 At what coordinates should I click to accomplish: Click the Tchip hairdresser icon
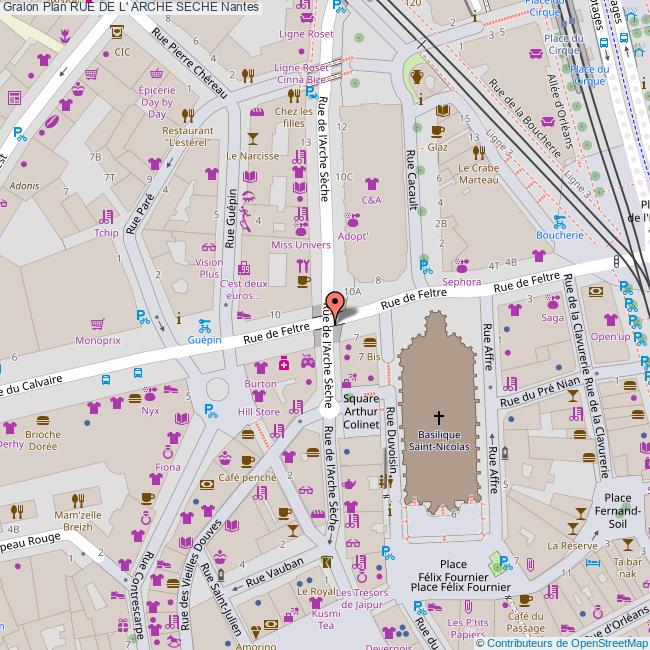click(x=106, y=217)
